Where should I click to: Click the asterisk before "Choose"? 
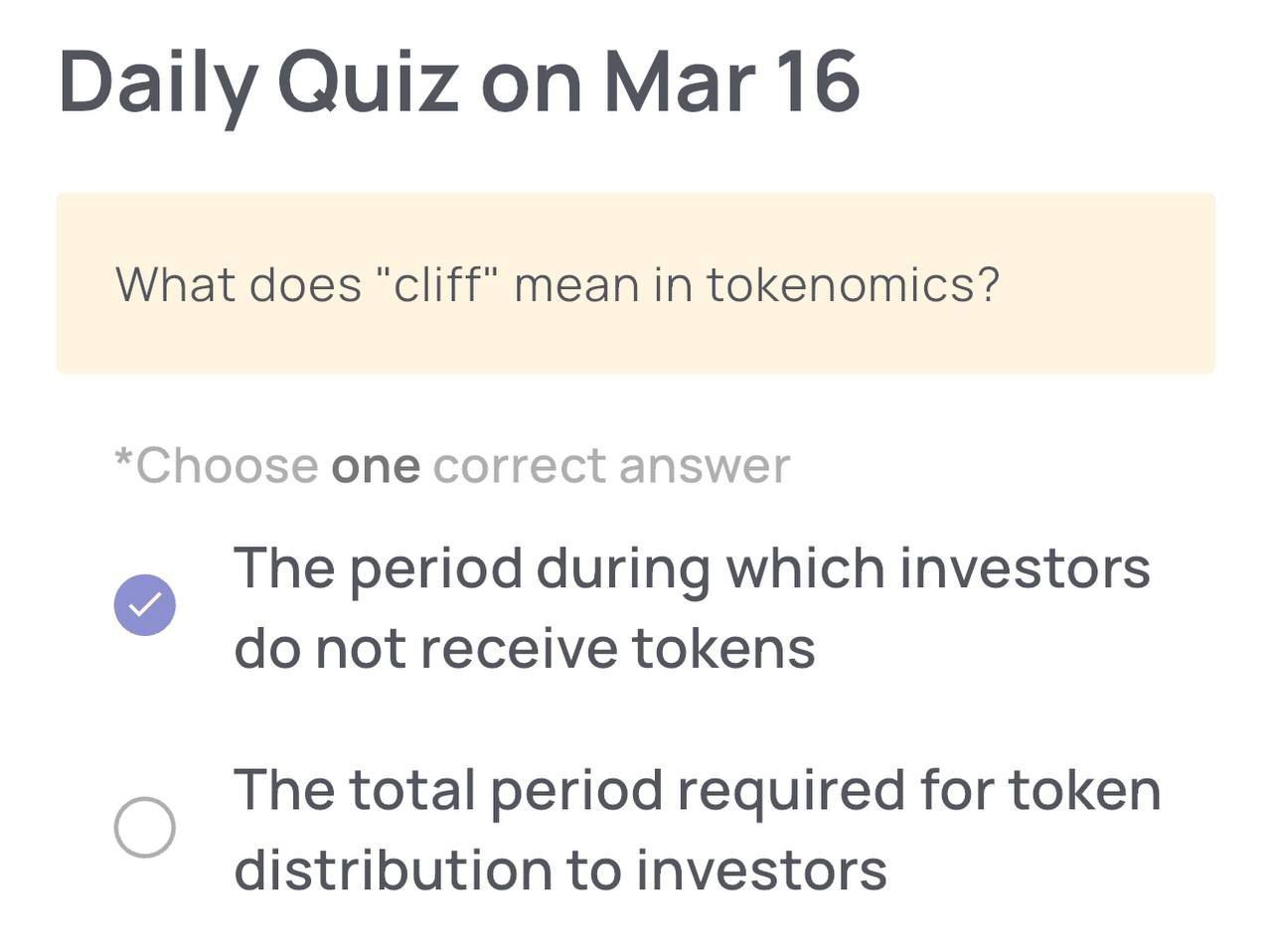pos(121,463)
